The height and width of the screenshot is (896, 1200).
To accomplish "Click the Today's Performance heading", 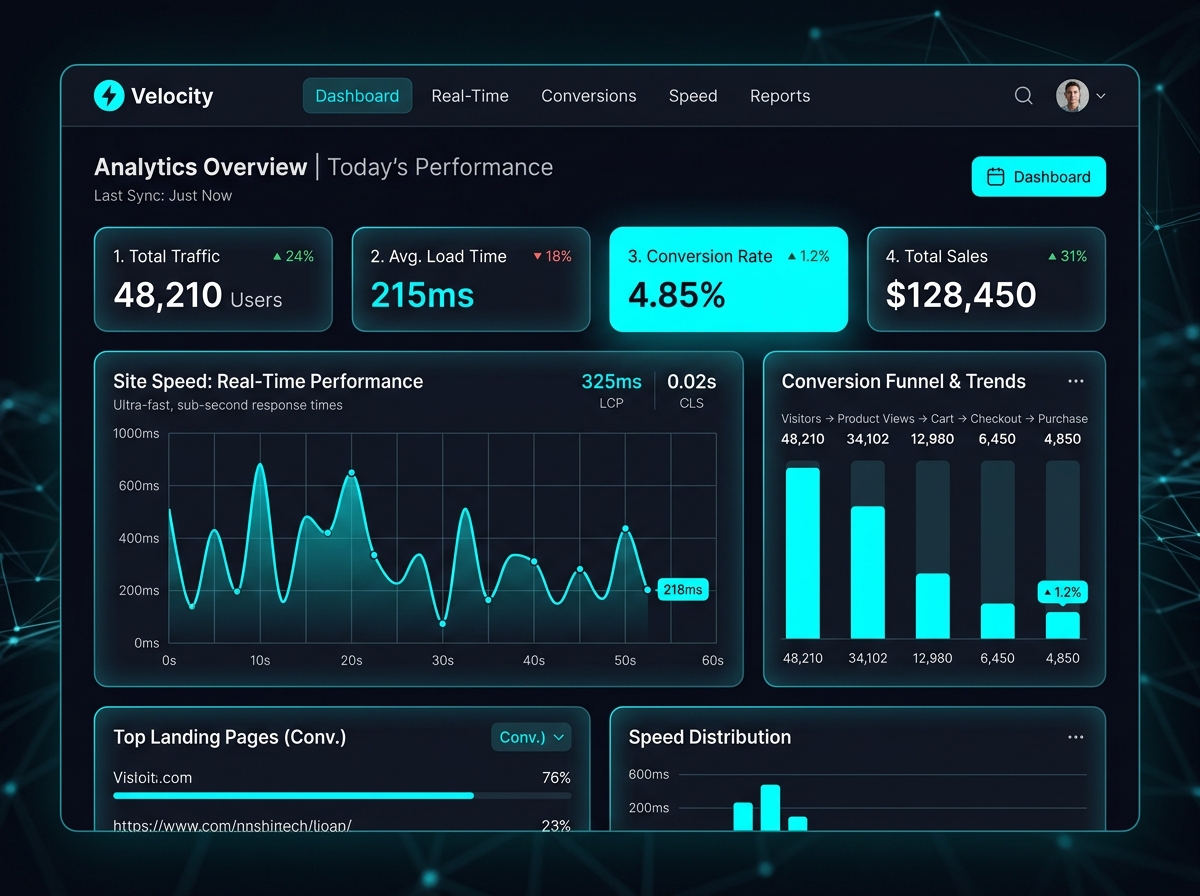I will (x=440, y=167).
